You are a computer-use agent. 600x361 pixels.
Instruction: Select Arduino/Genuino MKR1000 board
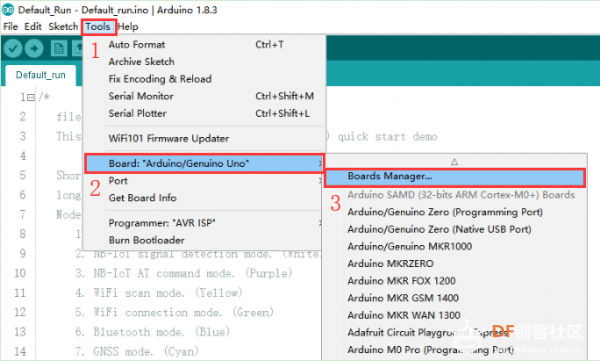tap(455, 247)
